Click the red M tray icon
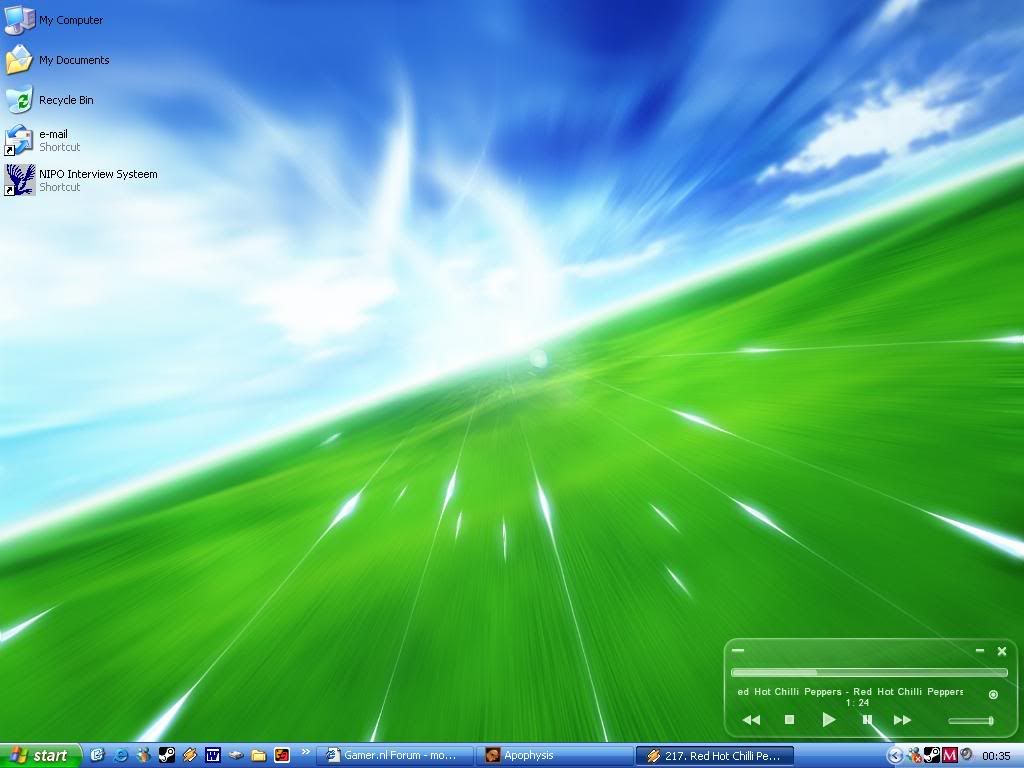Viewport: 1024px width, 768px height. (x=950, y=756)
